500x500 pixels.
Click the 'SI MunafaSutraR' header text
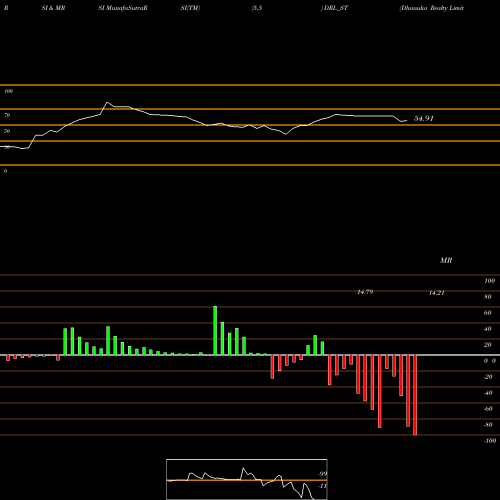(x=123, y=8)
